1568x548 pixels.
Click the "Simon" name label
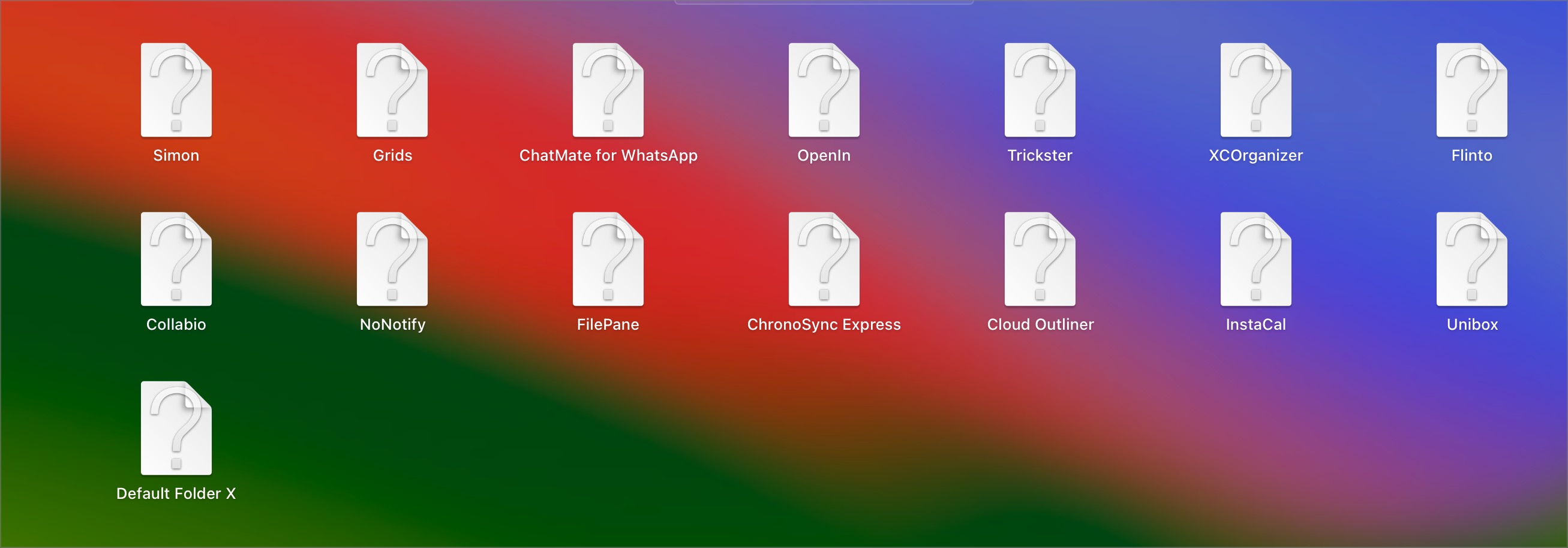click(x=176, y=156)
